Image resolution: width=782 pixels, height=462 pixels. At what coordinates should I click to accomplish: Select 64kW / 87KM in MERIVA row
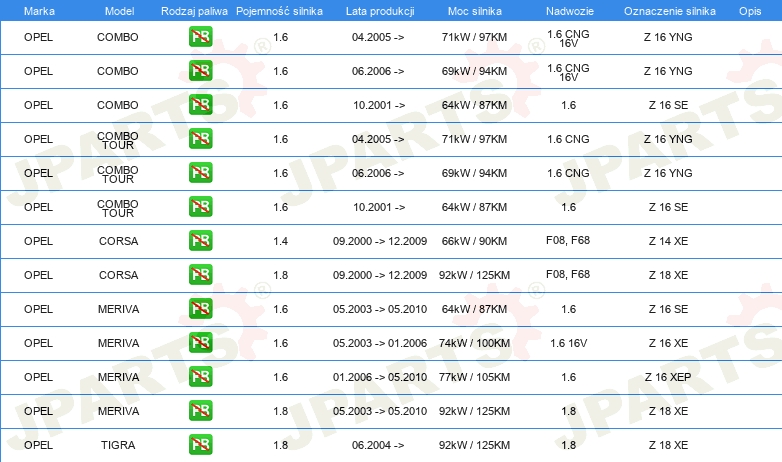coord(474,309)
